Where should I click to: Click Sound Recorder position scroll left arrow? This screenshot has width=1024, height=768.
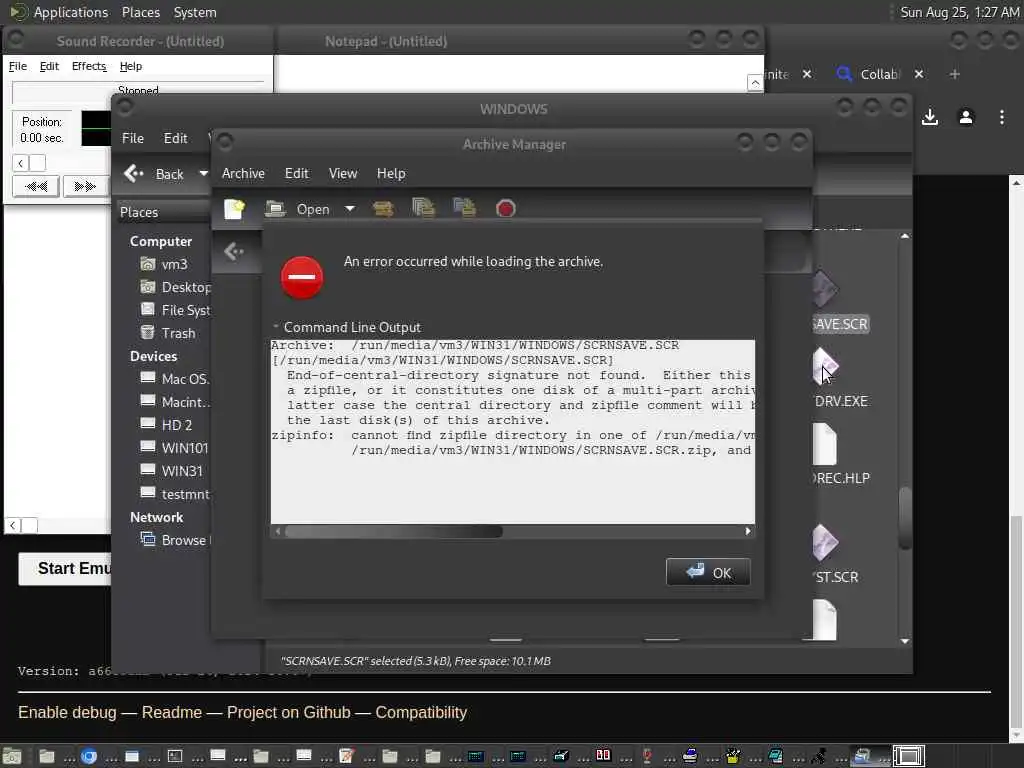(21, 163)
